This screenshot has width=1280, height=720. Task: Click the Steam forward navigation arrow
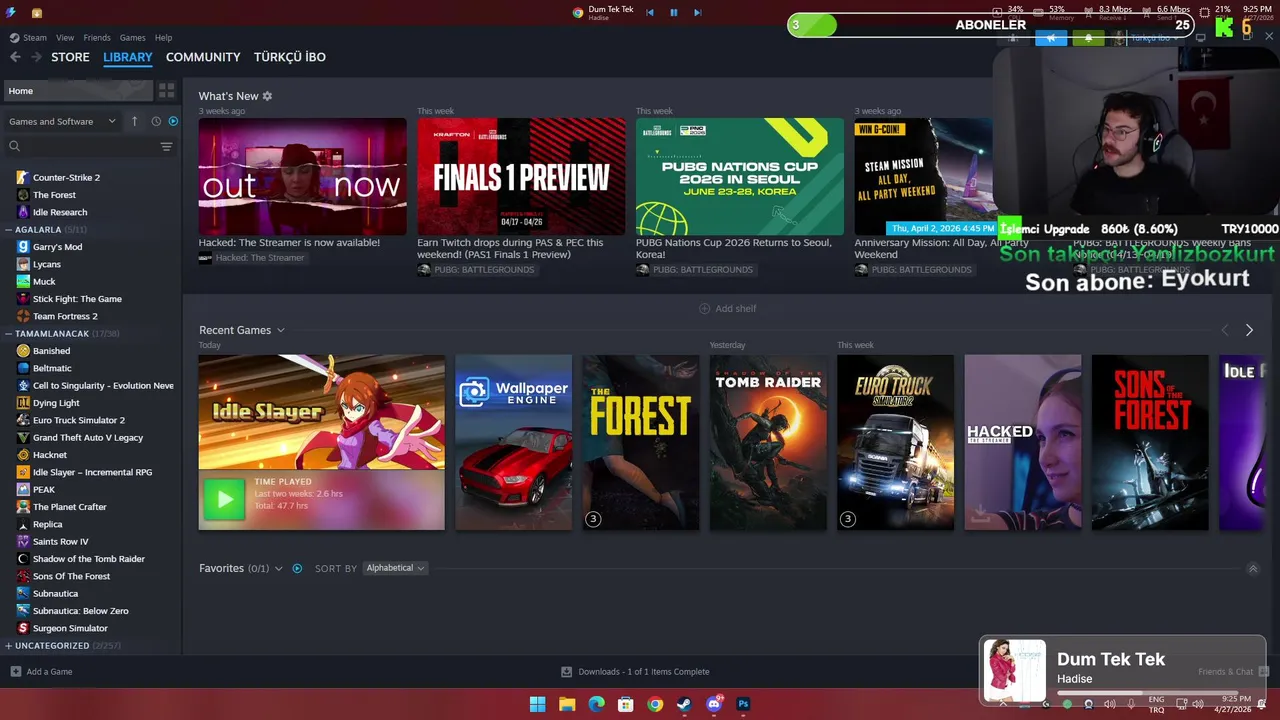(x=36, y=57)
